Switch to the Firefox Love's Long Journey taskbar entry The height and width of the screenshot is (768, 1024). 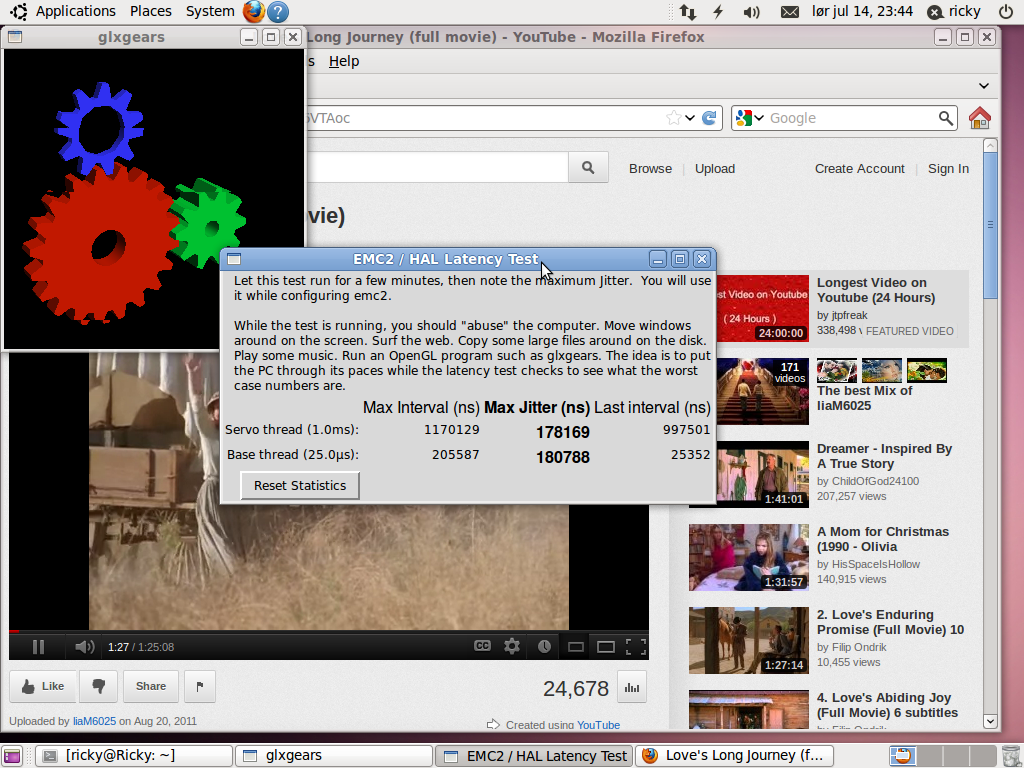[x=735, y=756]
